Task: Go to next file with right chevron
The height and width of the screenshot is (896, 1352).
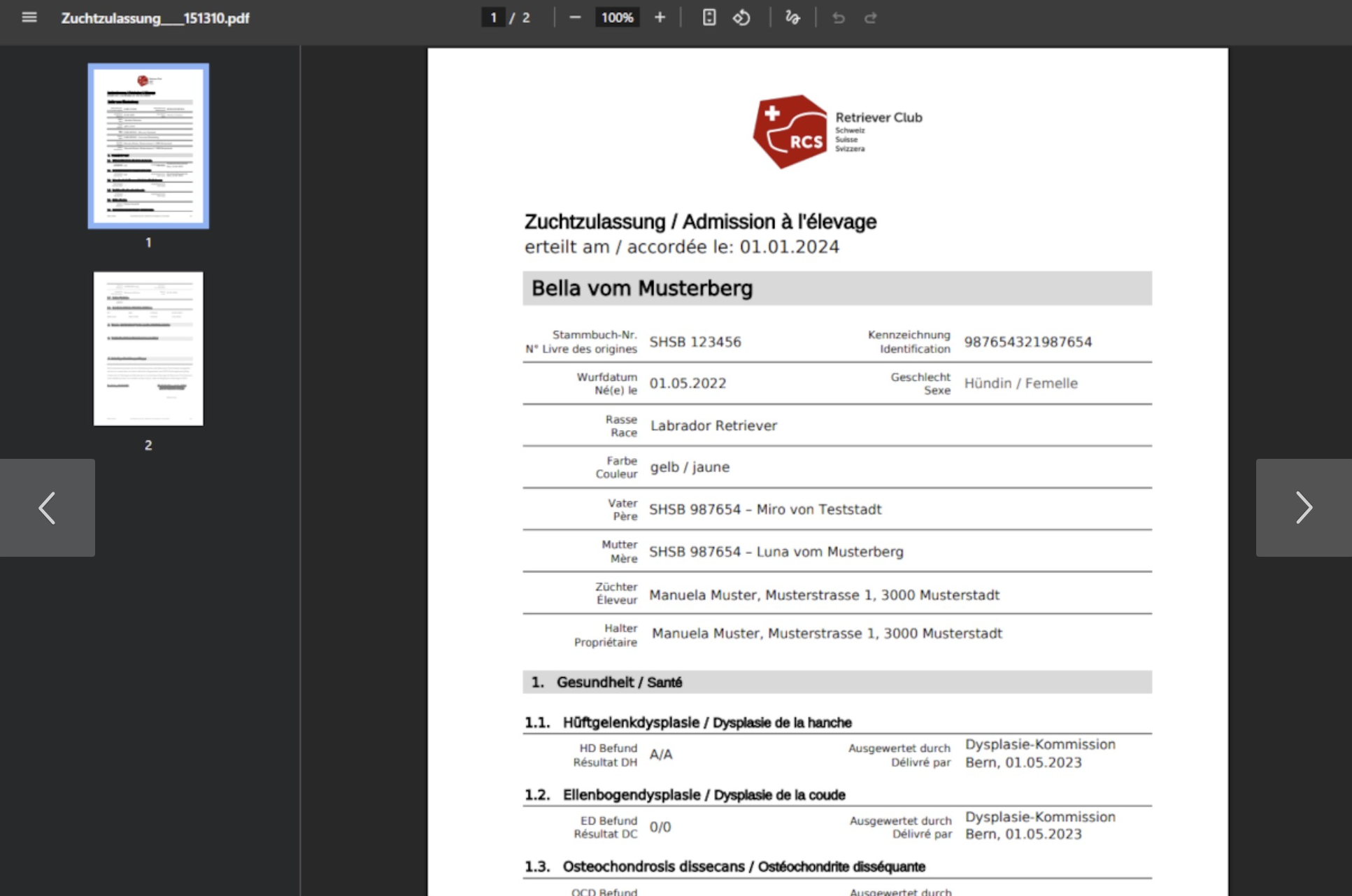Action: pyautogui.click(x=1303, y=508)
